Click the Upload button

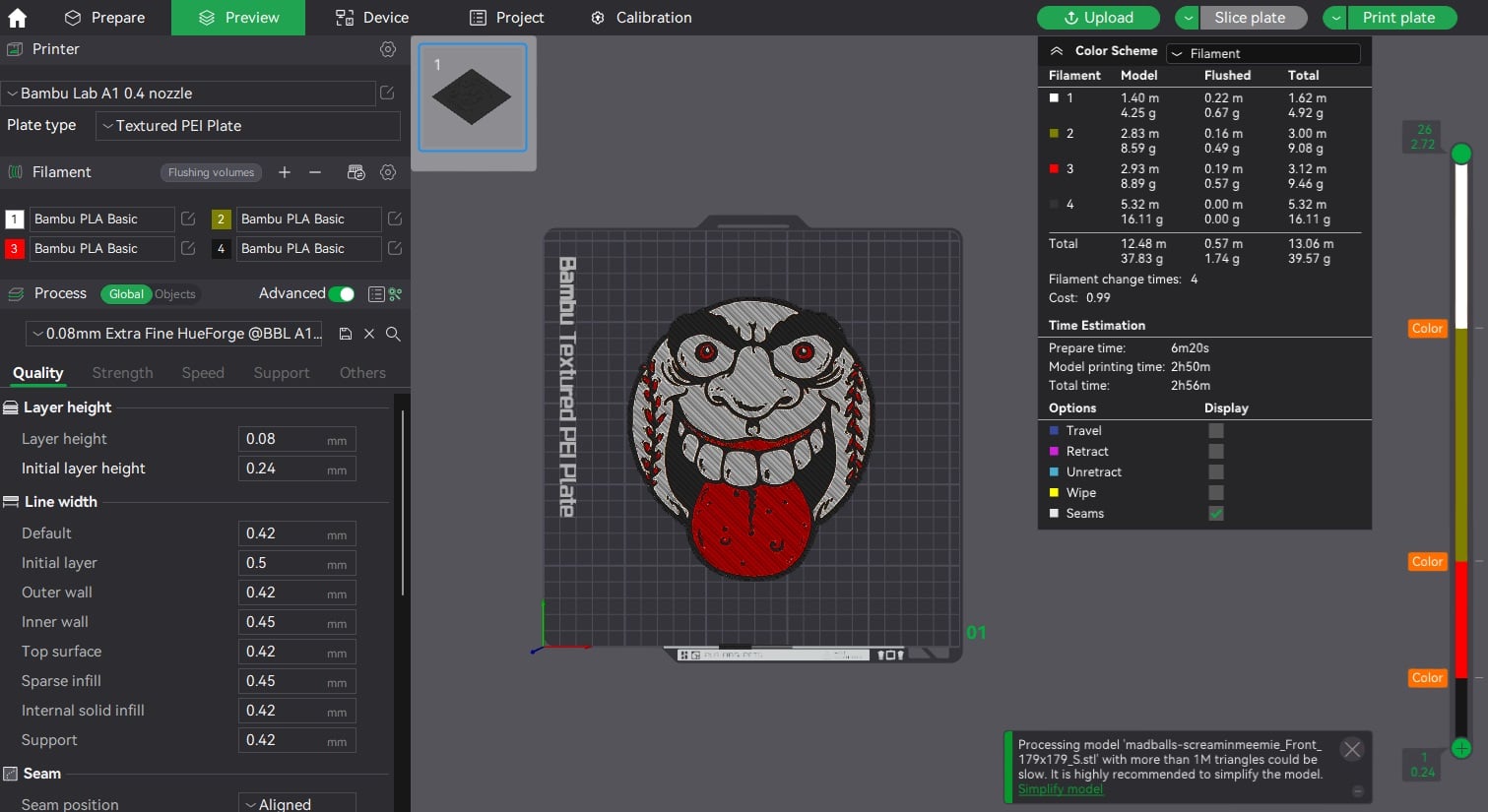tap(1099, 18)
